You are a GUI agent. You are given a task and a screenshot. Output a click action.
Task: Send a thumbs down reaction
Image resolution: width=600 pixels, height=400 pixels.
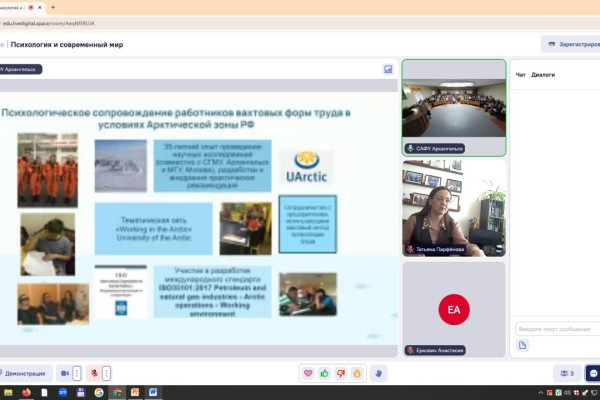341,373
